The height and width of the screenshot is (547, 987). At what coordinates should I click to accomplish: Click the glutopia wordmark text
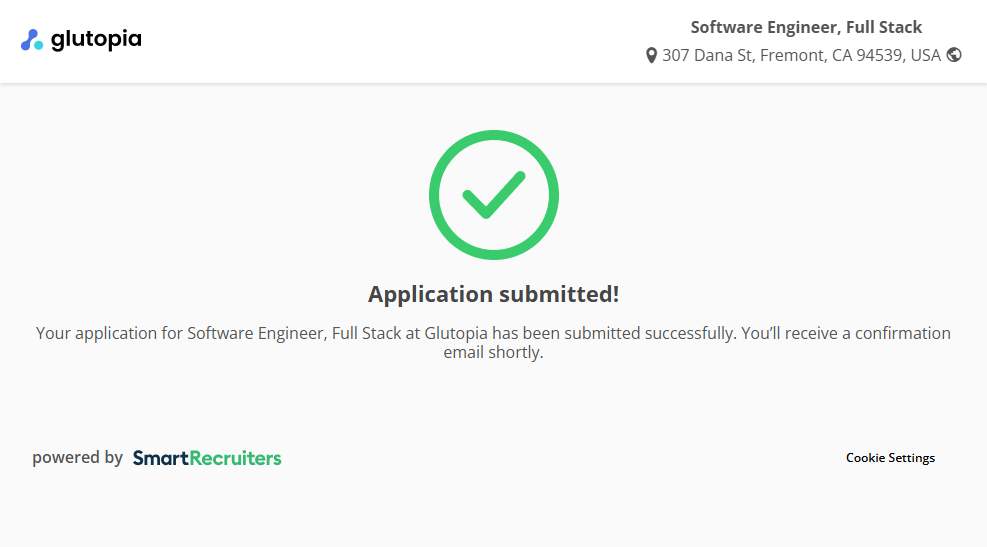pyautogui.click(x=96, y=40)
